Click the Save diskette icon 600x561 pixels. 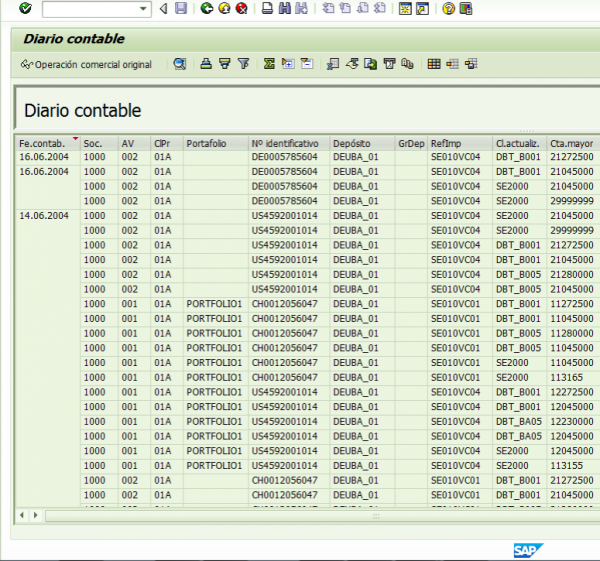[x=181, y=8]
